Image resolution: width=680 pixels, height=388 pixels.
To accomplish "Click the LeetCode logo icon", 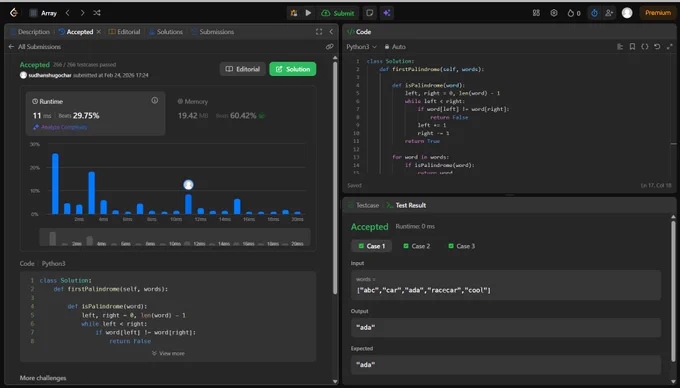I will coord(14,13).
